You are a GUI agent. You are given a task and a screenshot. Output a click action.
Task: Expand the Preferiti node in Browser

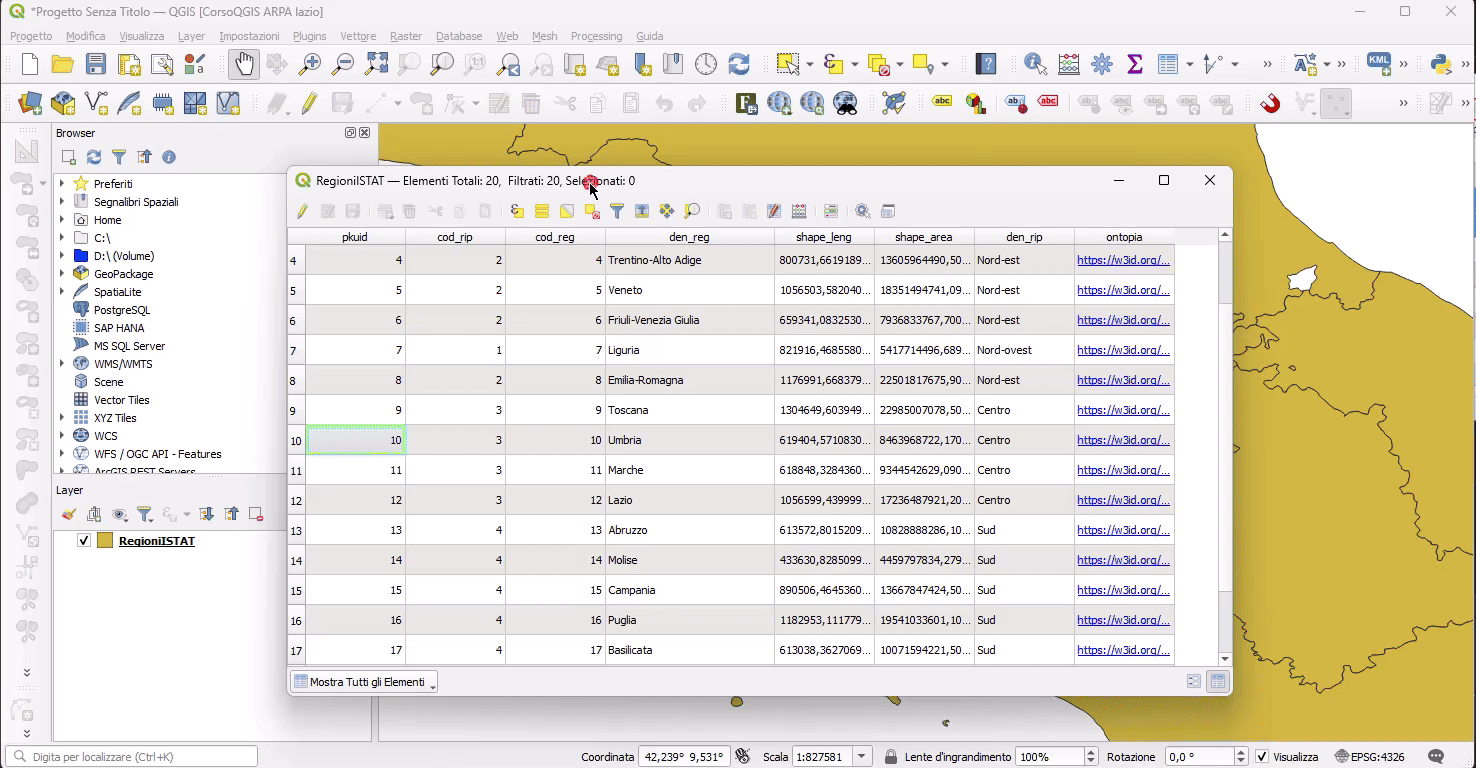coord(62,184)
